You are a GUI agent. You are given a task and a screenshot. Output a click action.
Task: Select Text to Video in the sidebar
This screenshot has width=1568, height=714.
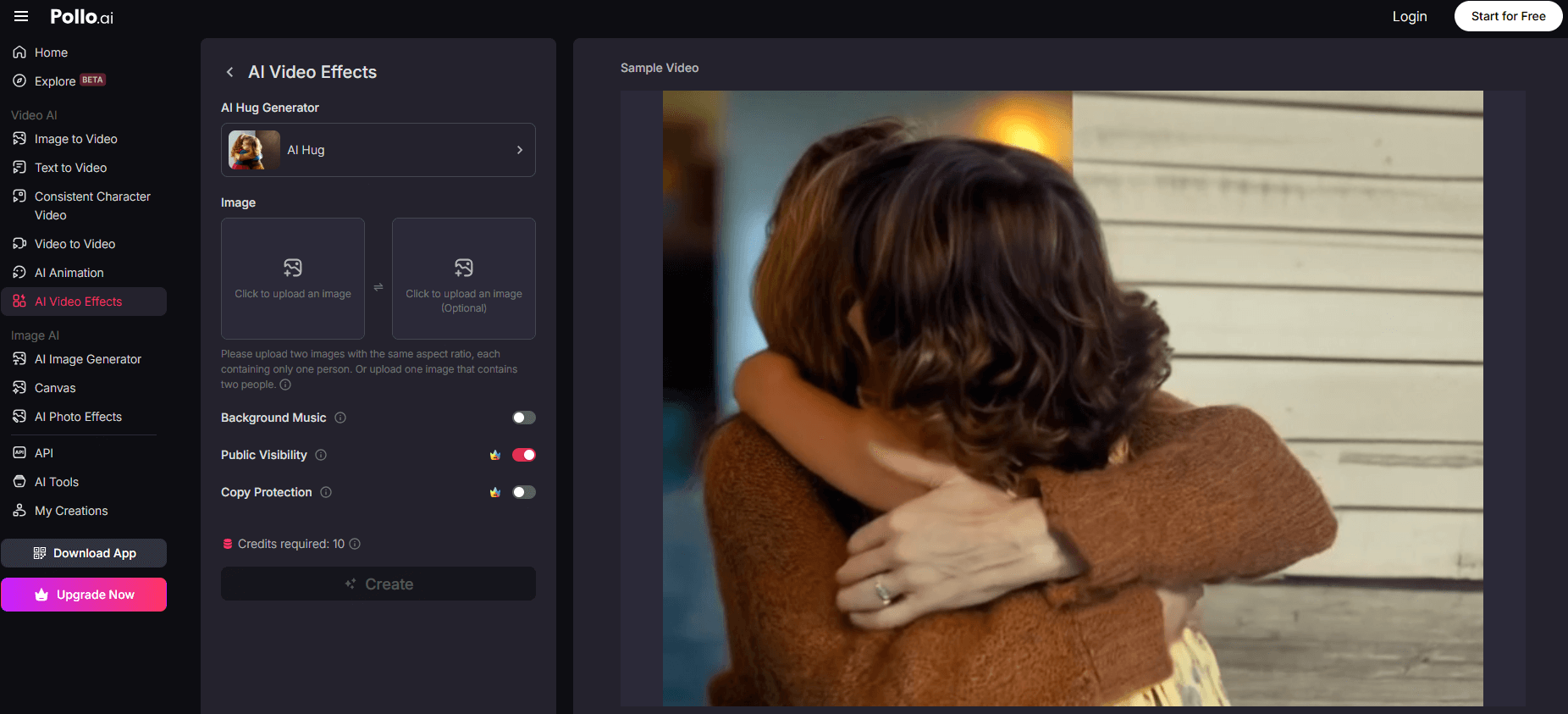[84, 167]
